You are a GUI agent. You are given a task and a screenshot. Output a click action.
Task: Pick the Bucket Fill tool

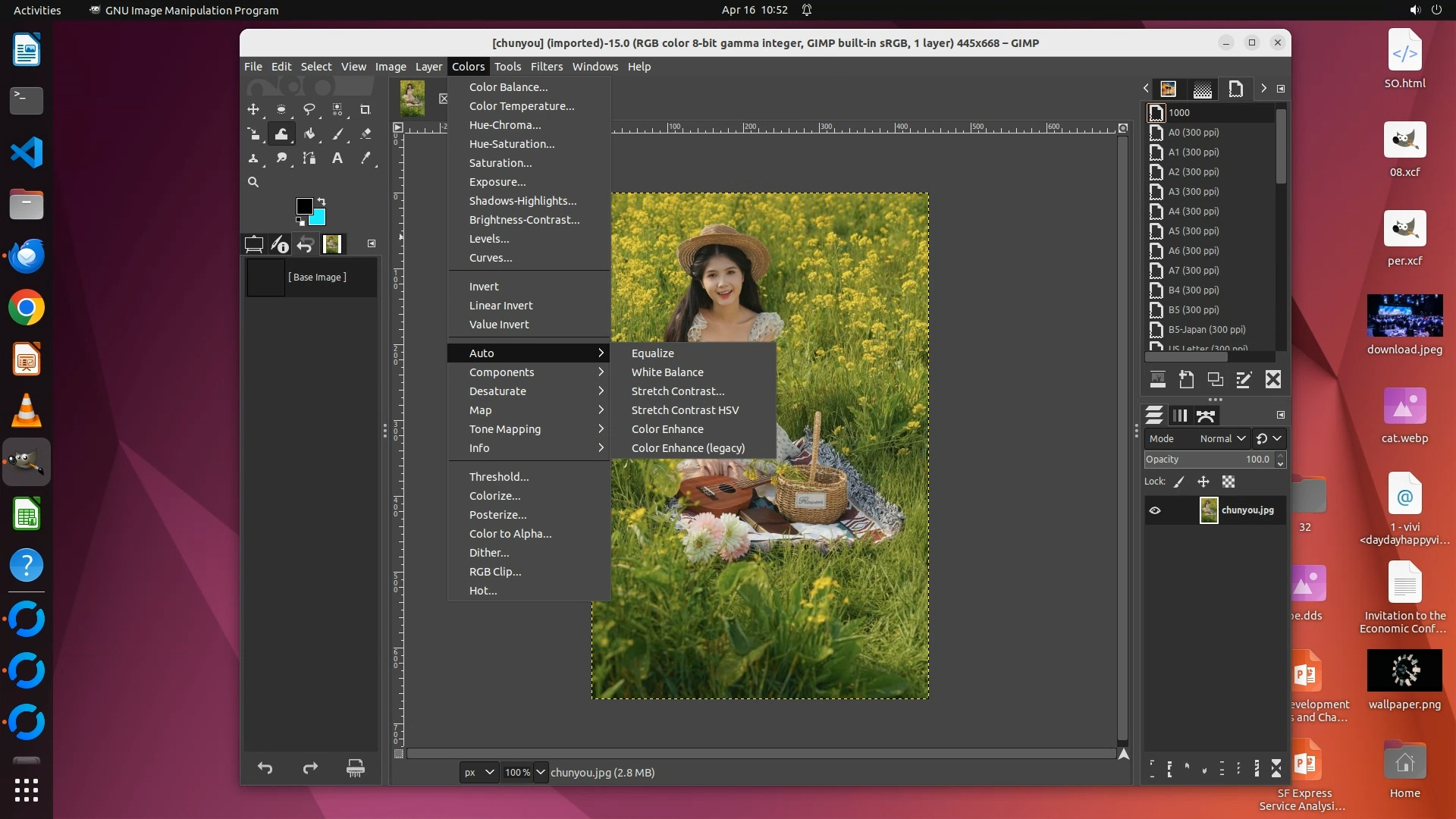(309, 134)
